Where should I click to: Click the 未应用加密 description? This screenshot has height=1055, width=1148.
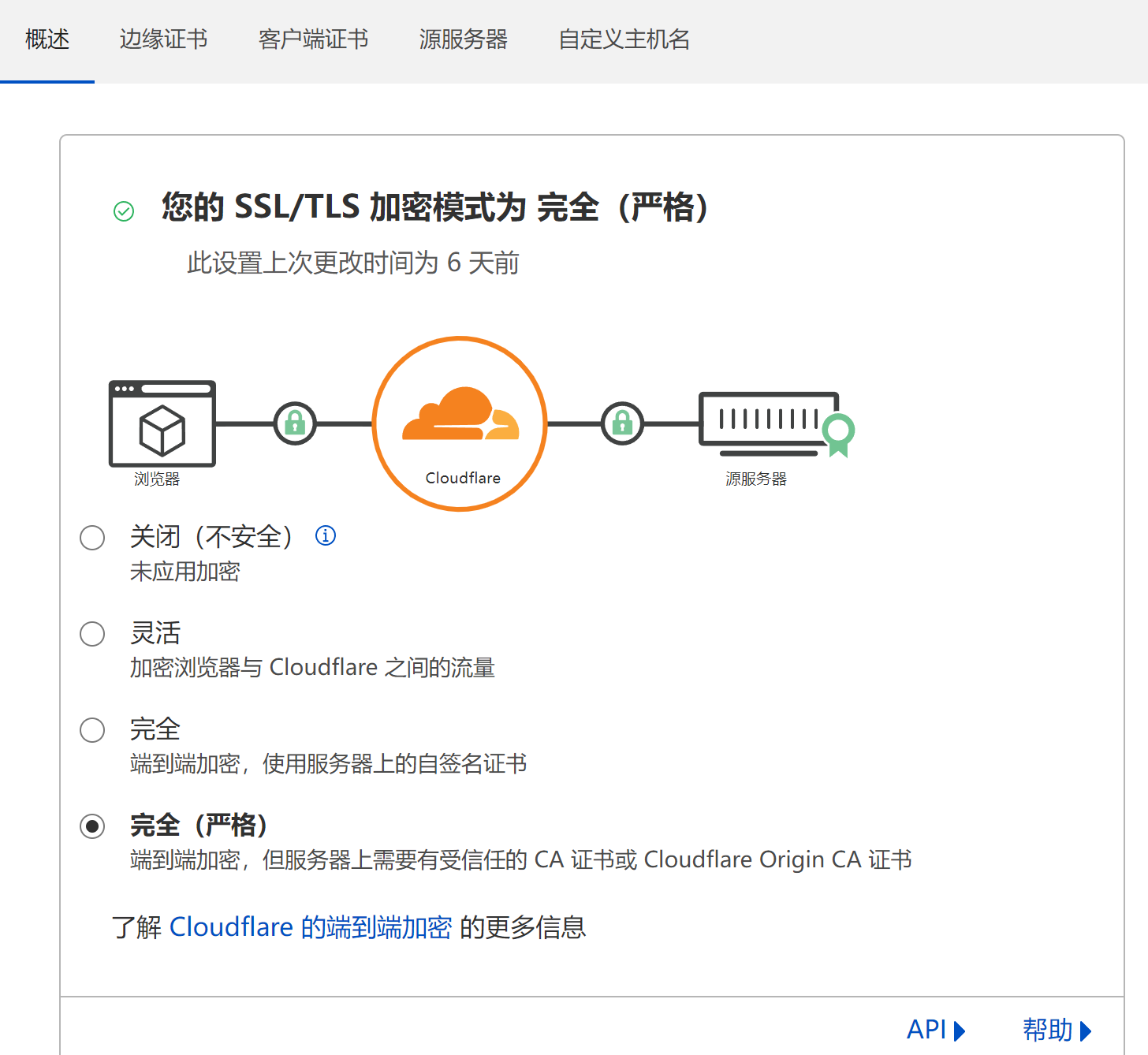pyautogui.click(x=185, y=572)
